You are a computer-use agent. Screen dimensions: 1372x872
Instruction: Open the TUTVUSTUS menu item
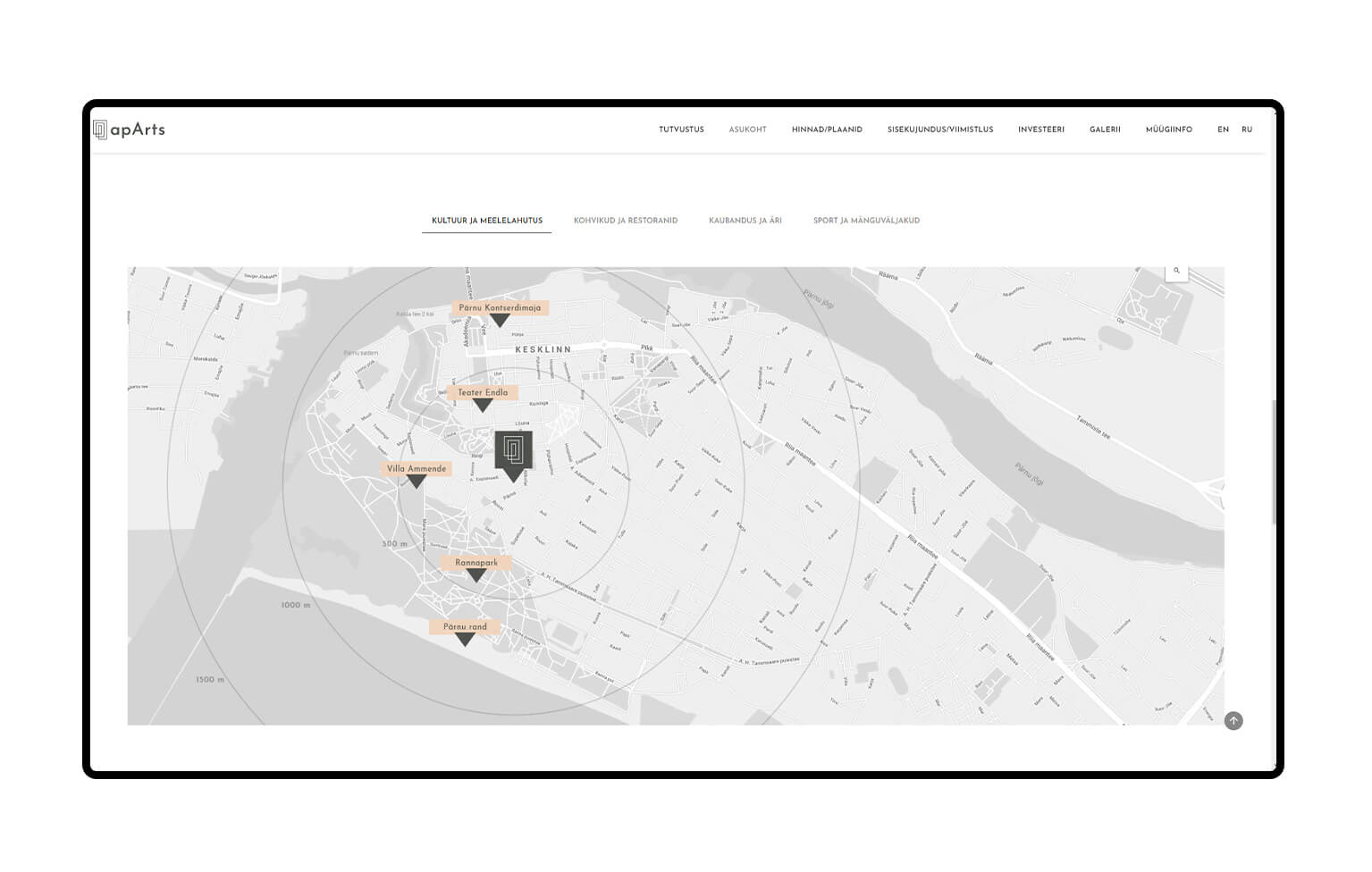point(681,130)
